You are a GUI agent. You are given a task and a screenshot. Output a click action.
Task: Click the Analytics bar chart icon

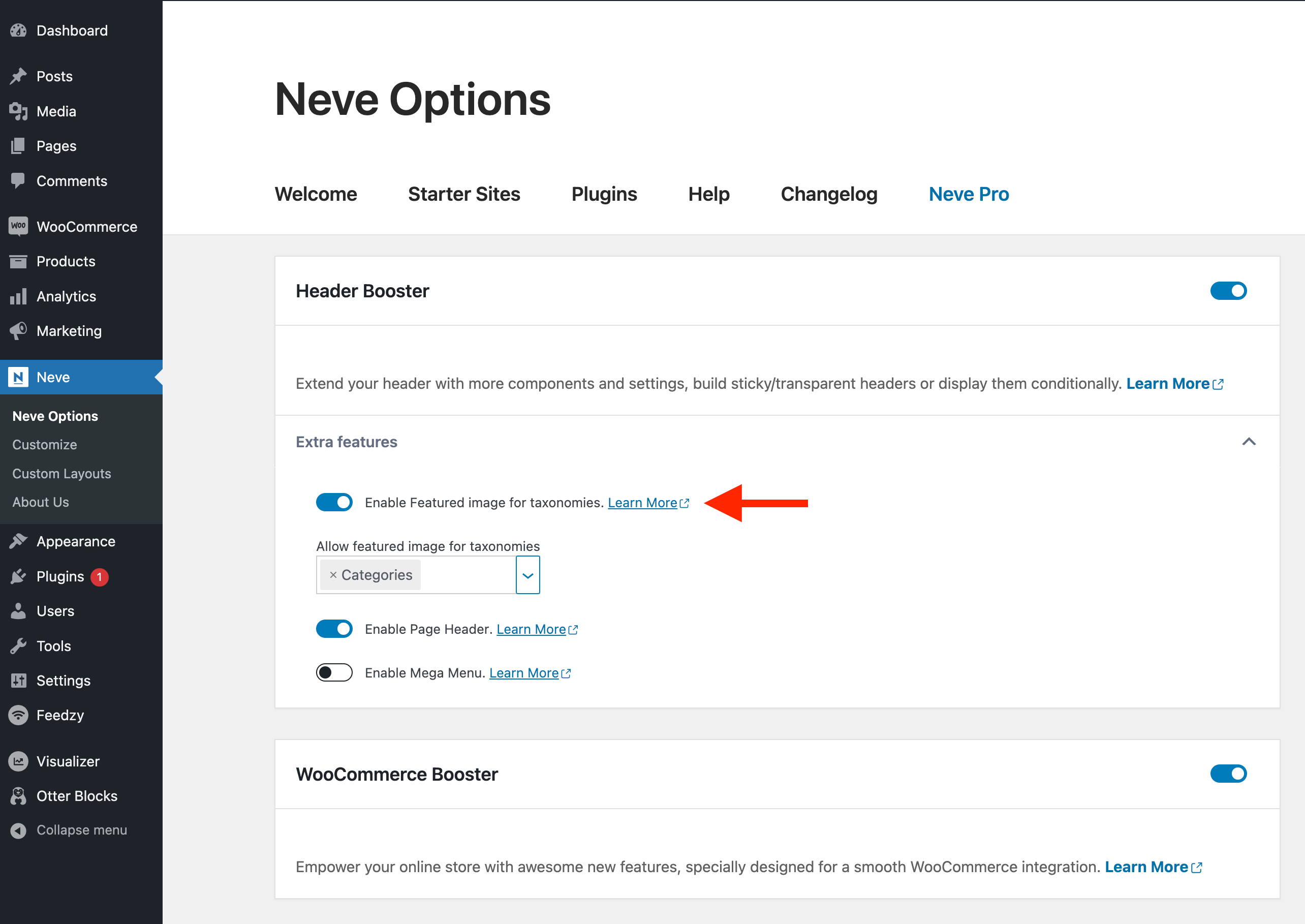point(18,296)
